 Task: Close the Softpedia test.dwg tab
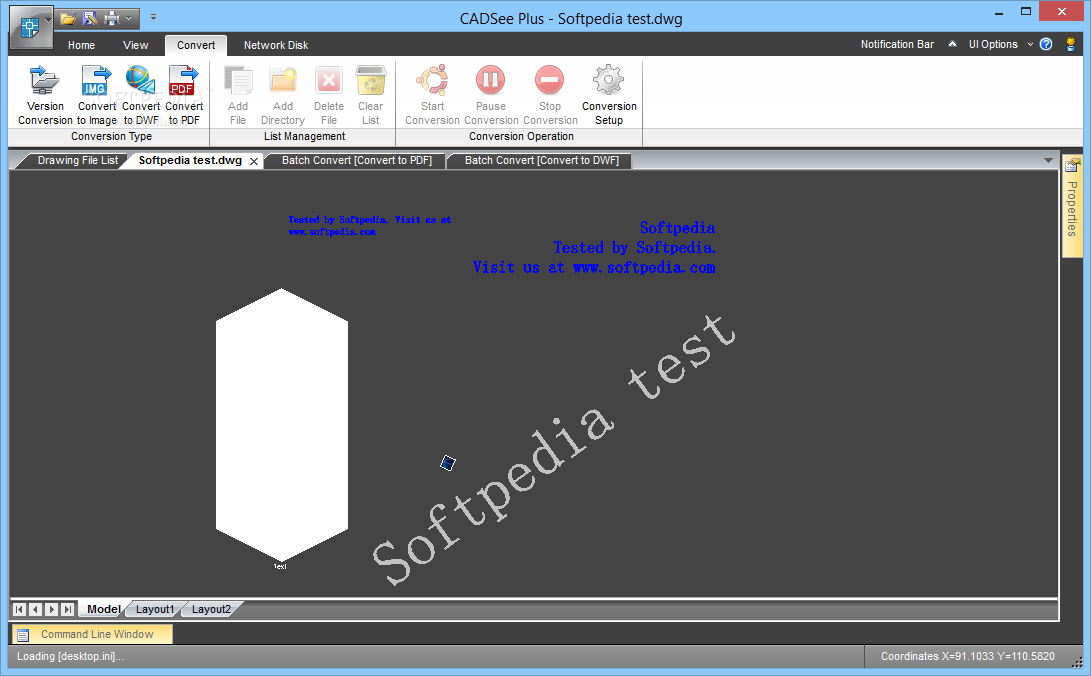254,161
